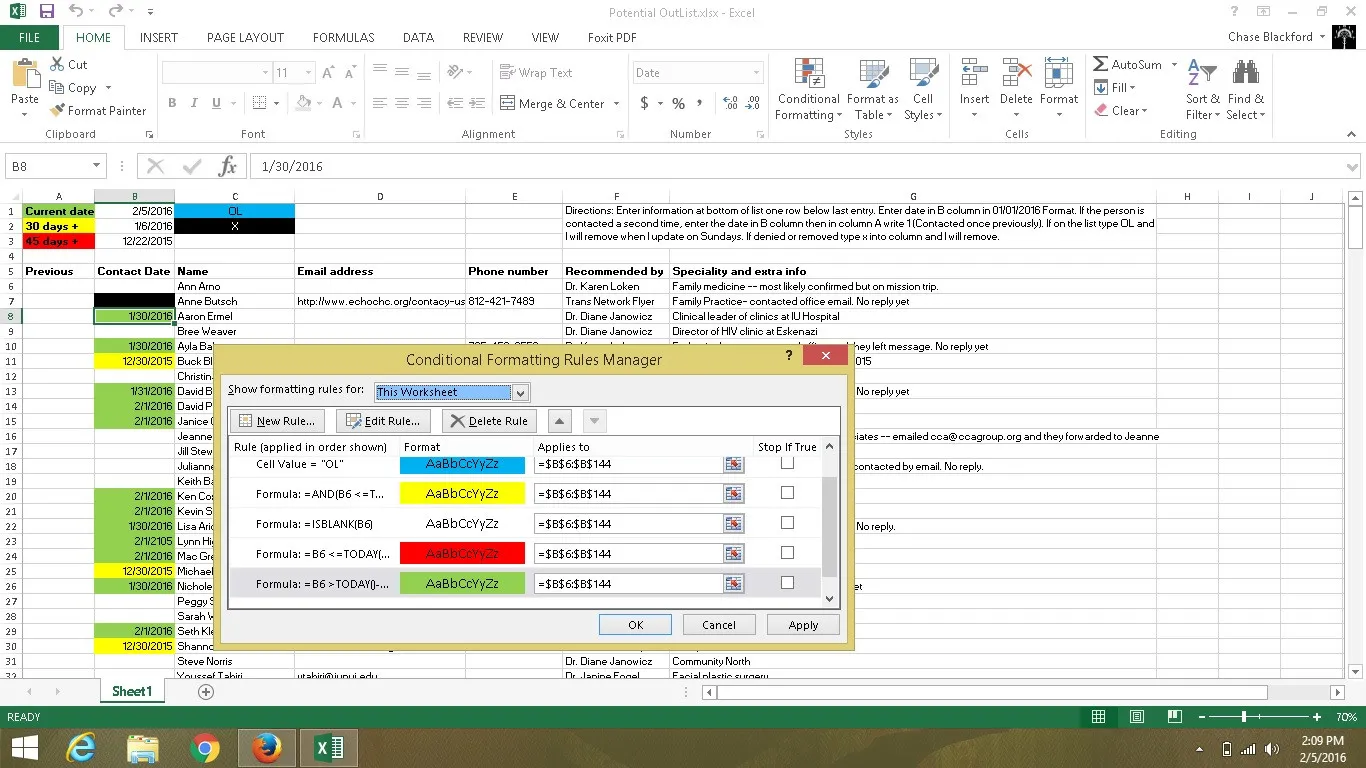Tick Stop If True for the OL rule

point(787,463)
